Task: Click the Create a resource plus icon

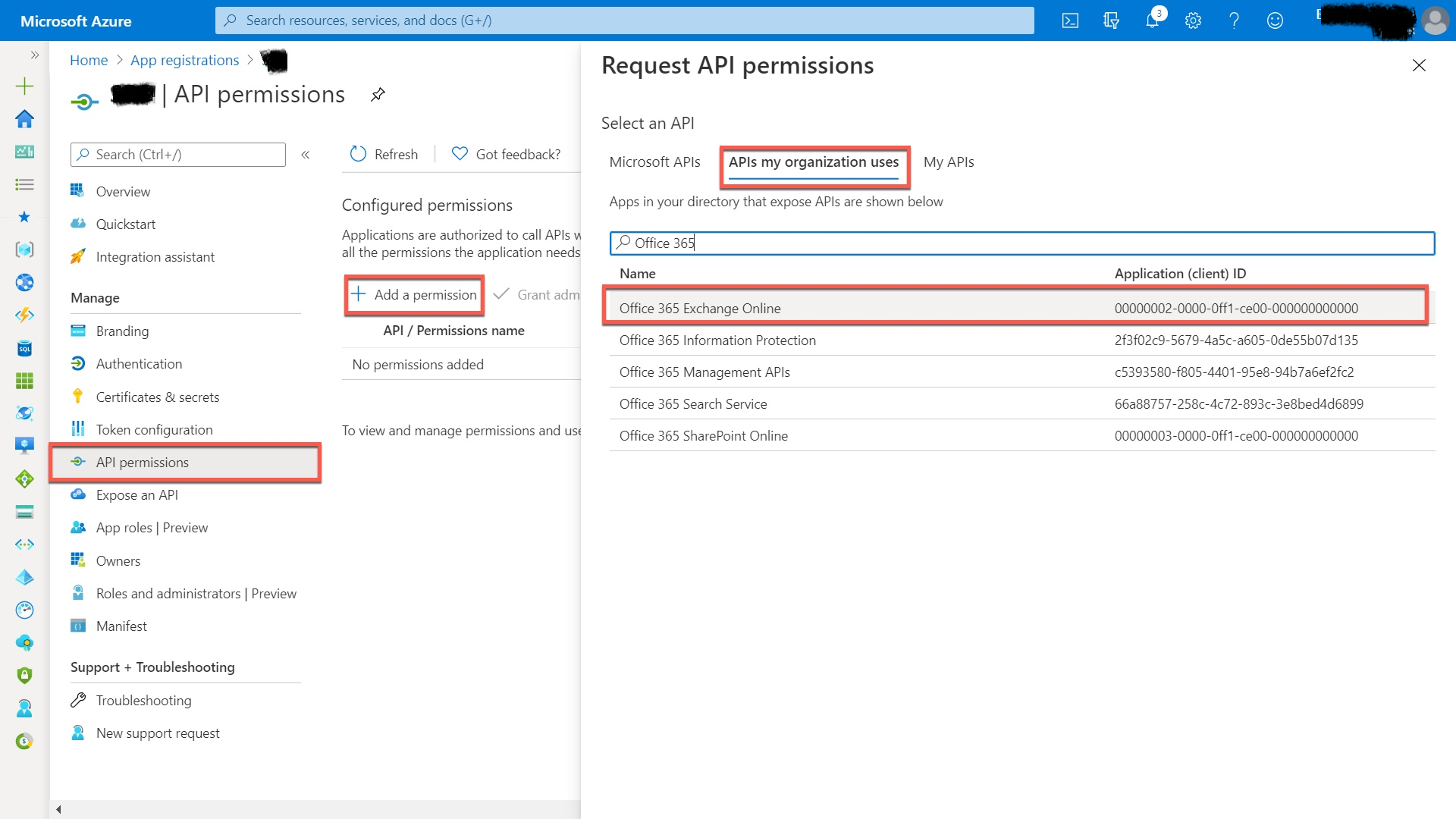Action: (24, 86)
